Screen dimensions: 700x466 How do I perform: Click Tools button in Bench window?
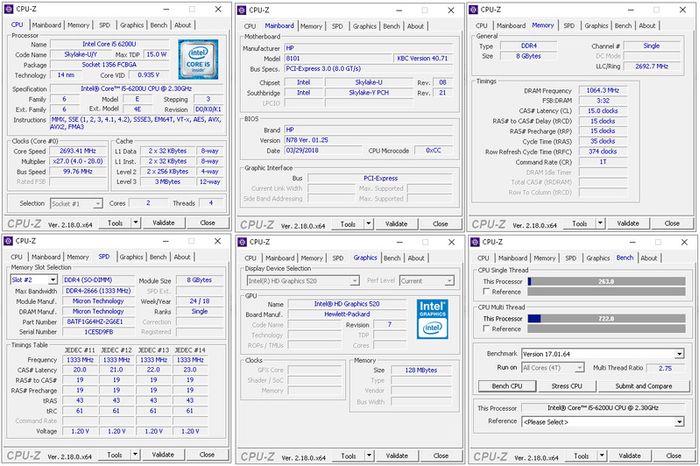coord(581,456)
